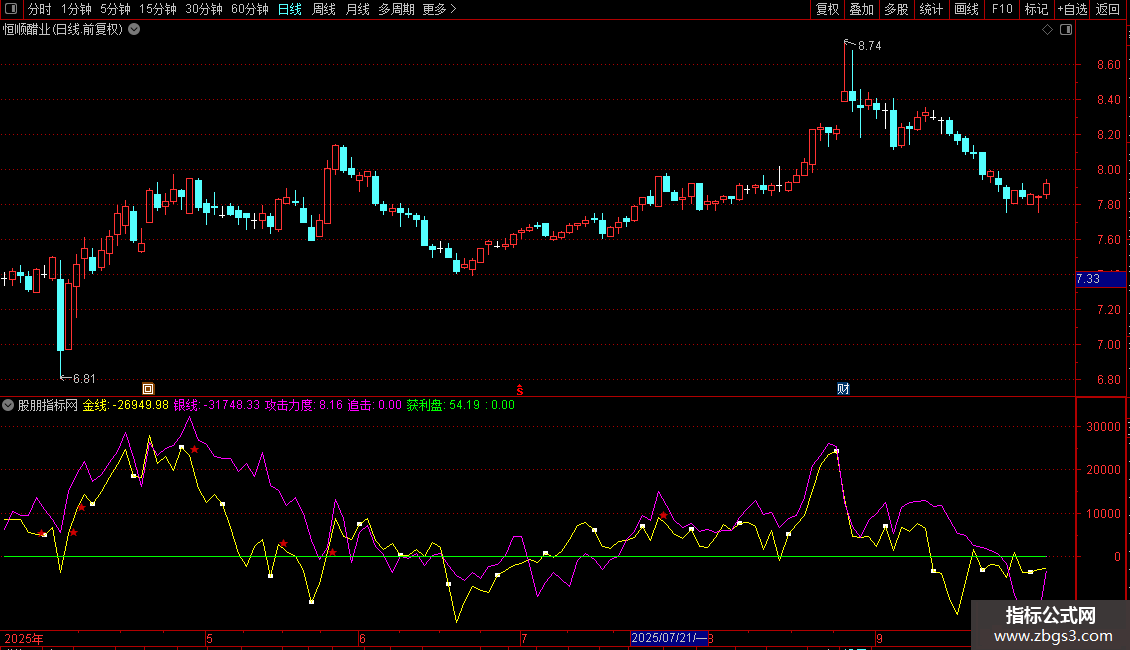The width and height of the screenshot is (1130, 650).
Task: Click the diamond icon above the chart
Action: point(1048,30)
